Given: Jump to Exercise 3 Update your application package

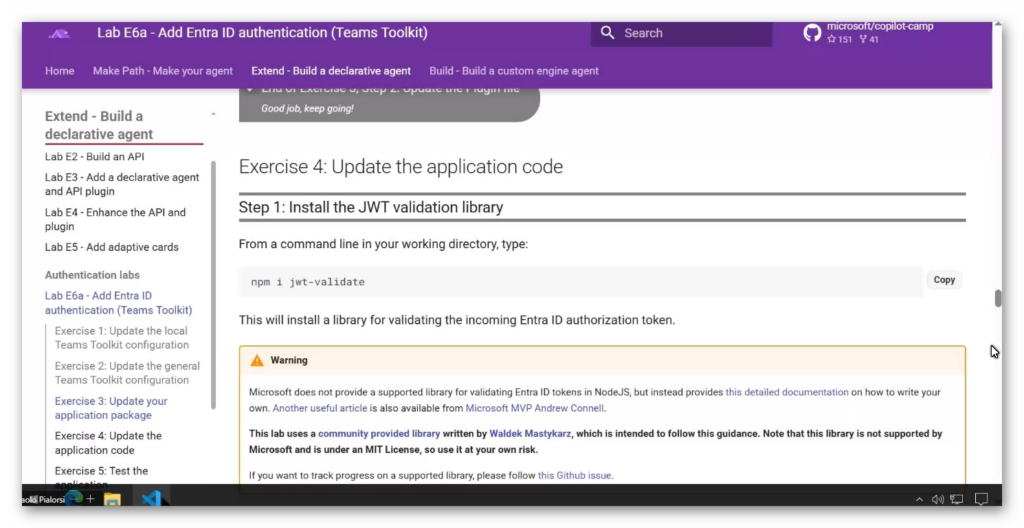Looking at the screenshot, I should click(111, 408).
